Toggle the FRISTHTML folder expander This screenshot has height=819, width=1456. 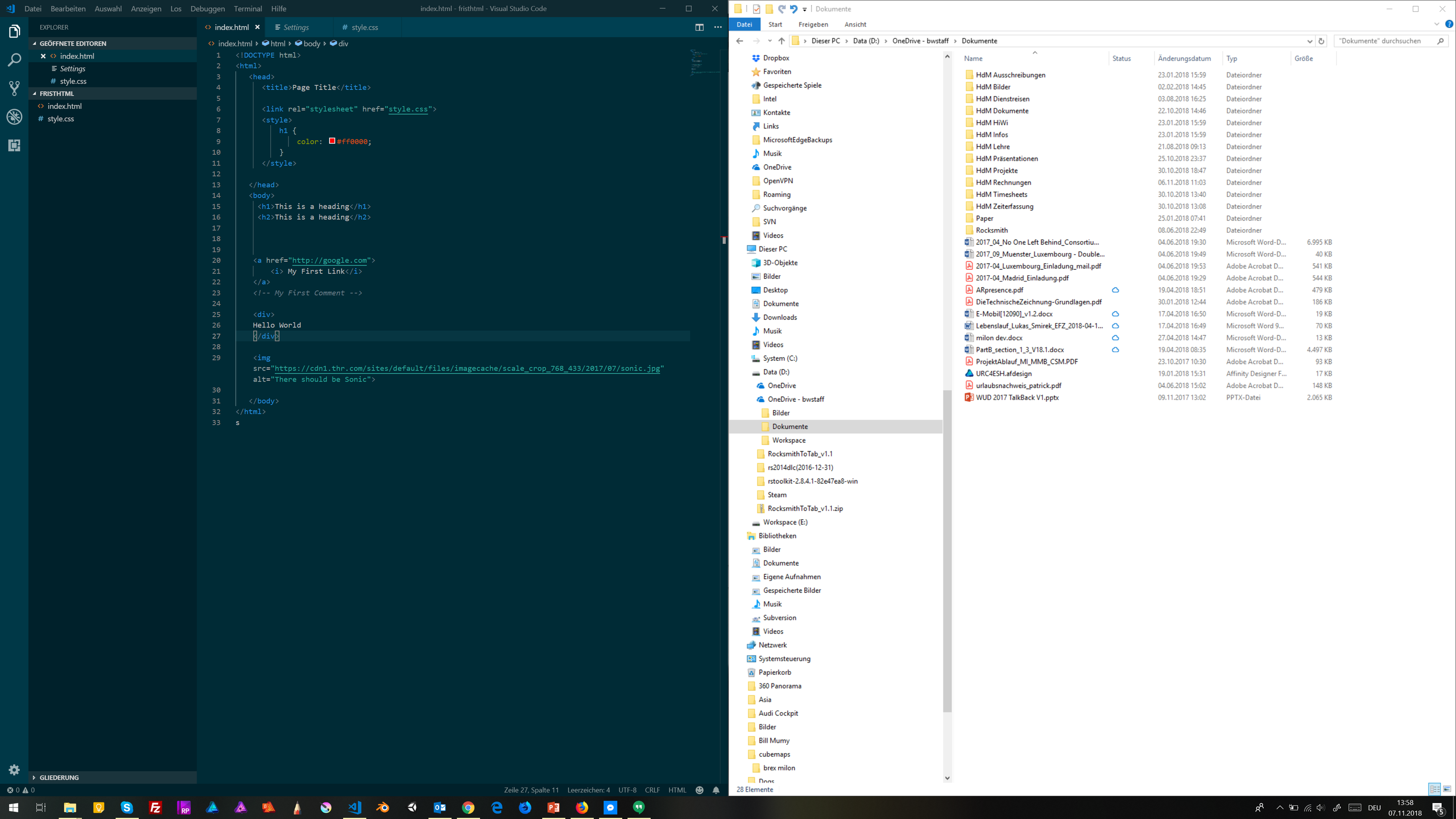(x=33, y=93)
